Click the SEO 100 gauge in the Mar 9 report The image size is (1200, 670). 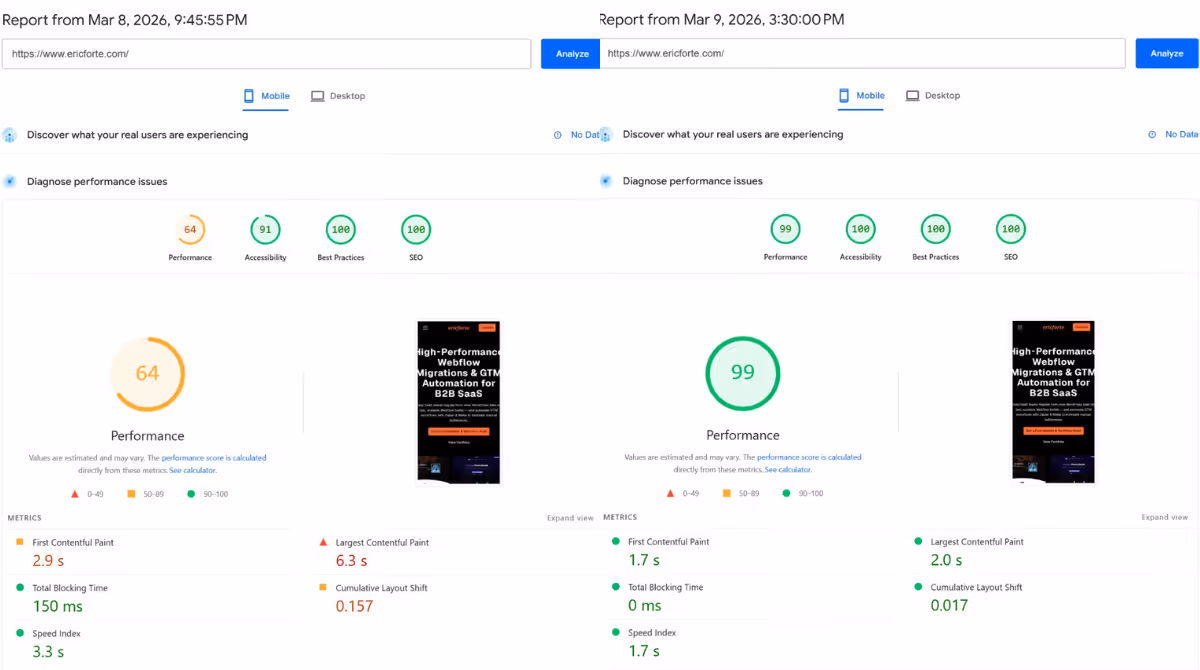(x=1011, y=230)
